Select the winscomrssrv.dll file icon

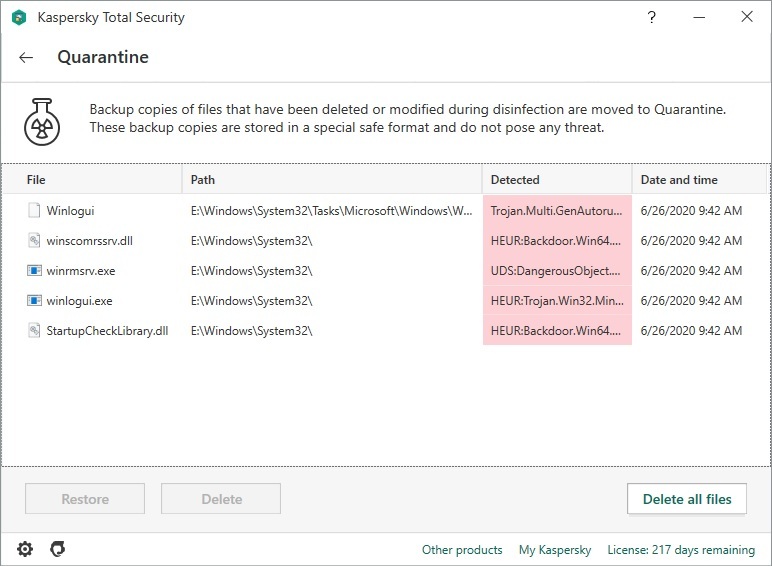pyautogui.click(x=34, y=241)
